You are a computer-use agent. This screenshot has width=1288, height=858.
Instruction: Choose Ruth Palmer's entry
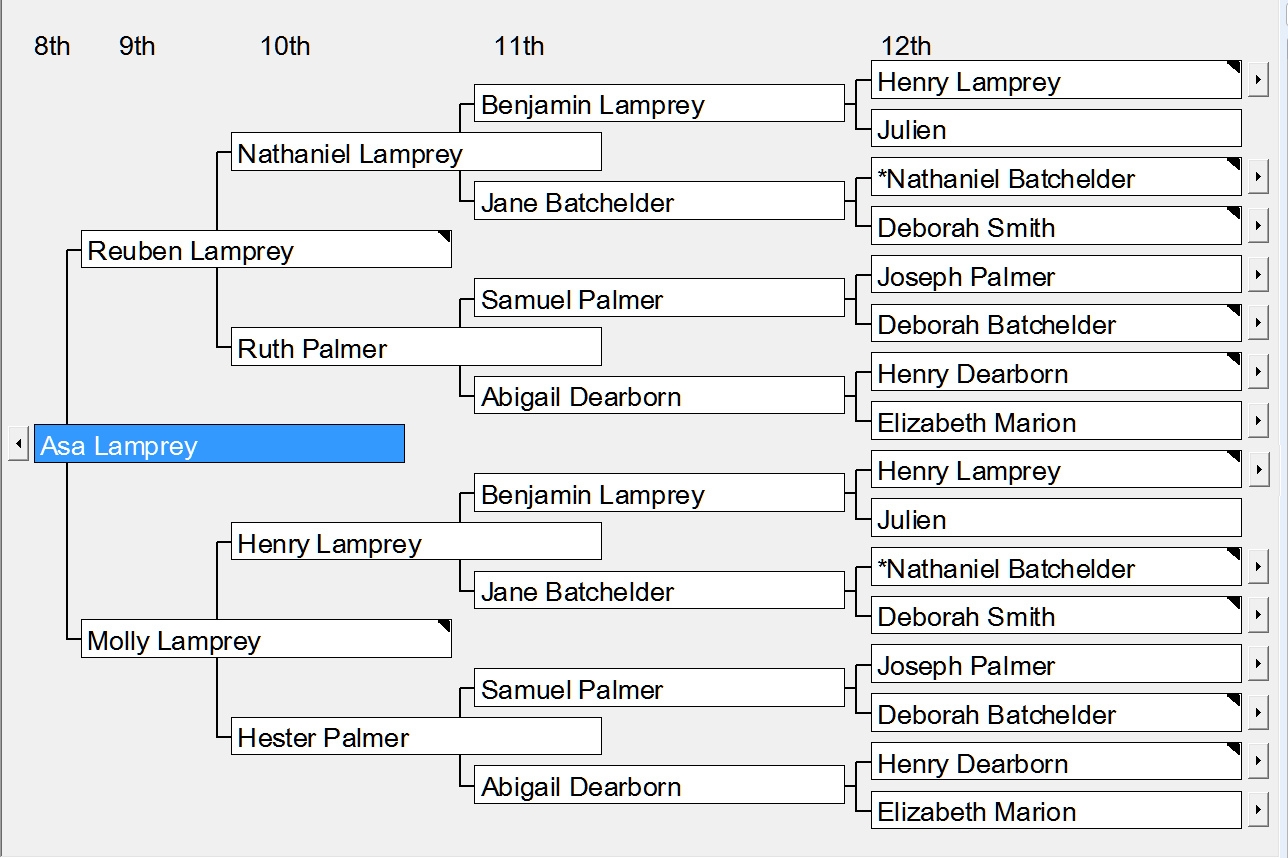coord(415,348)
